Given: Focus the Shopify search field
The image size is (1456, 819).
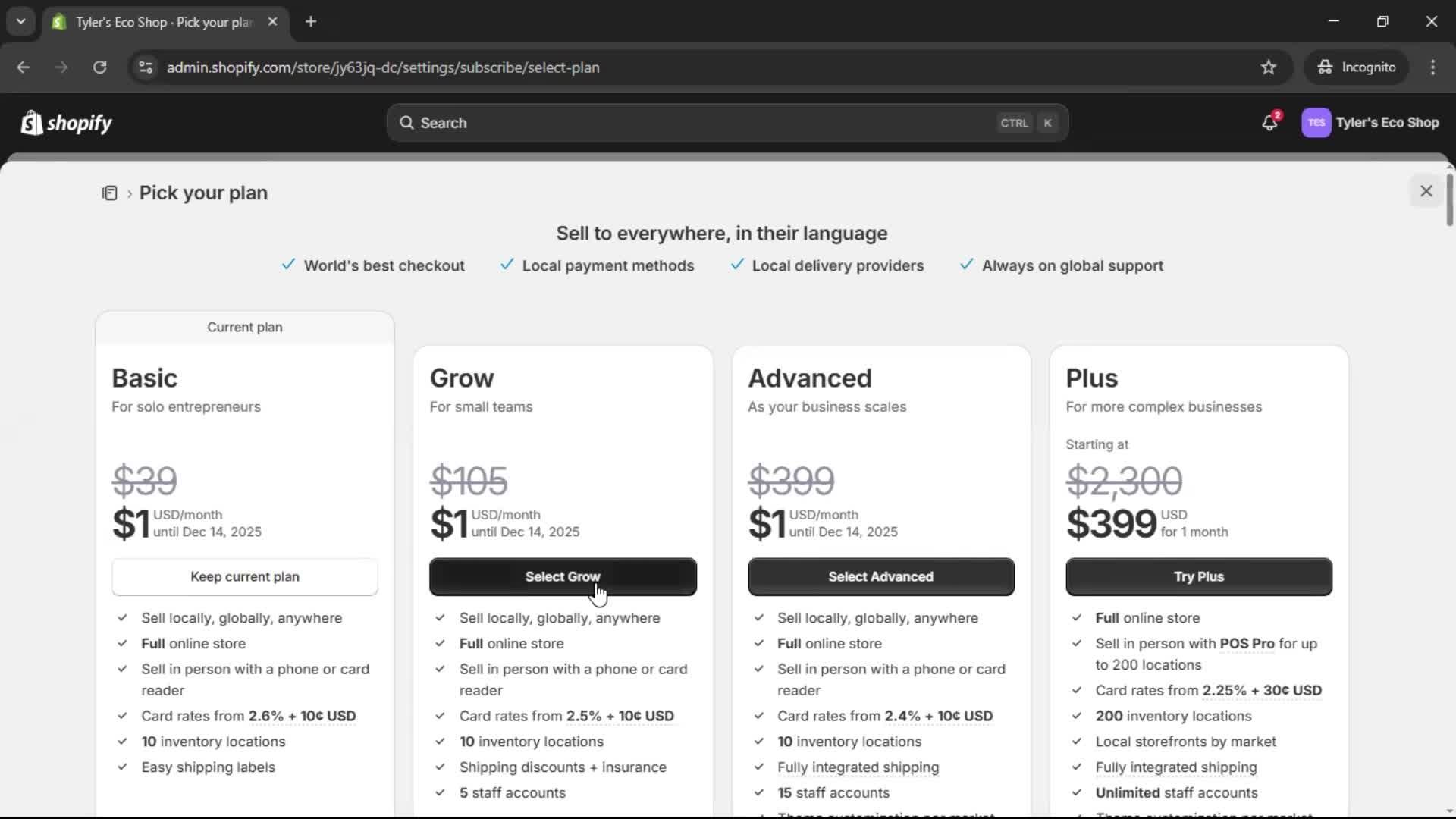Looking at the screenshot, I should 727,123.
